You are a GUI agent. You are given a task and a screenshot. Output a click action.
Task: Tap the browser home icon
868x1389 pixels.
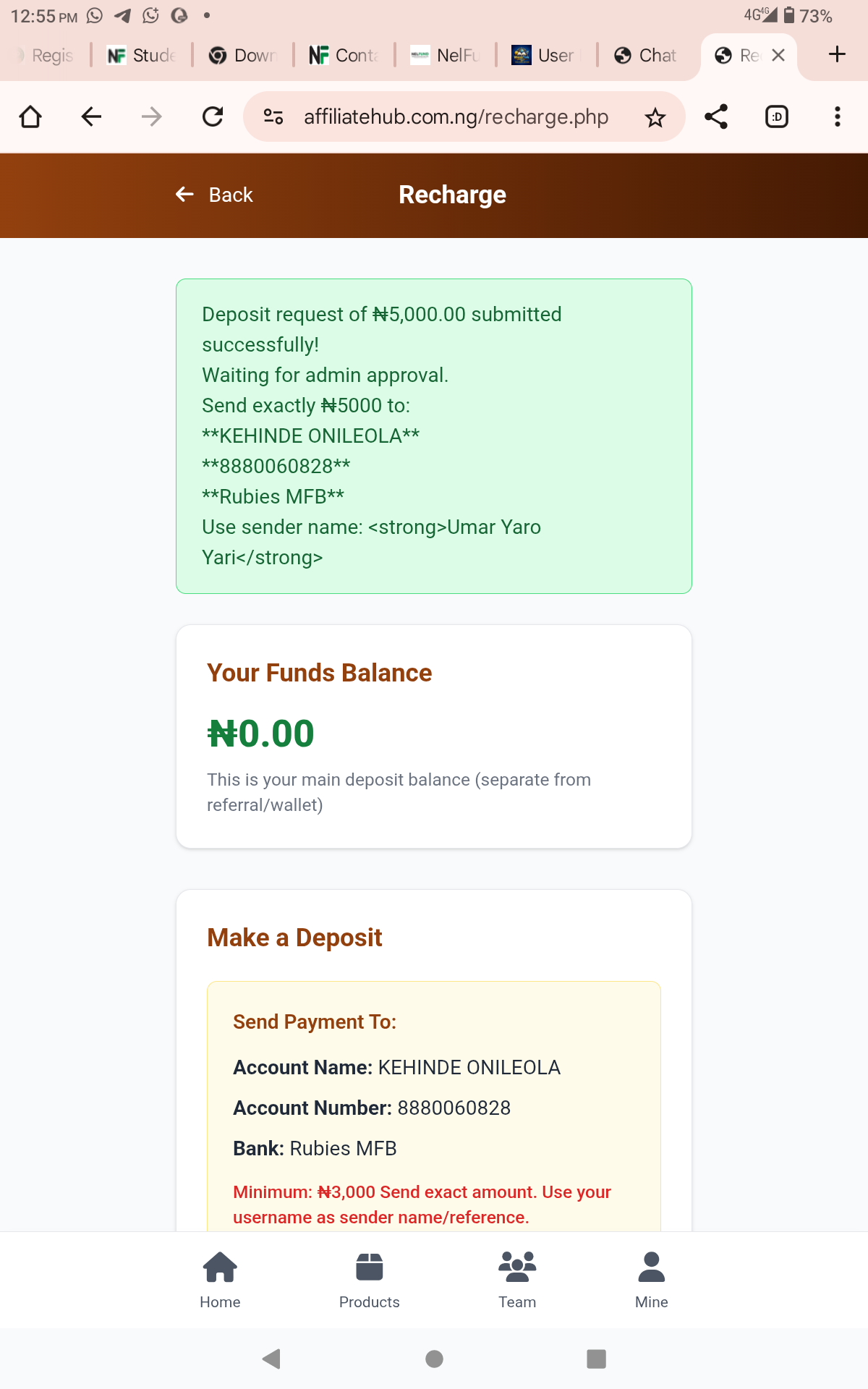(30, 116)
